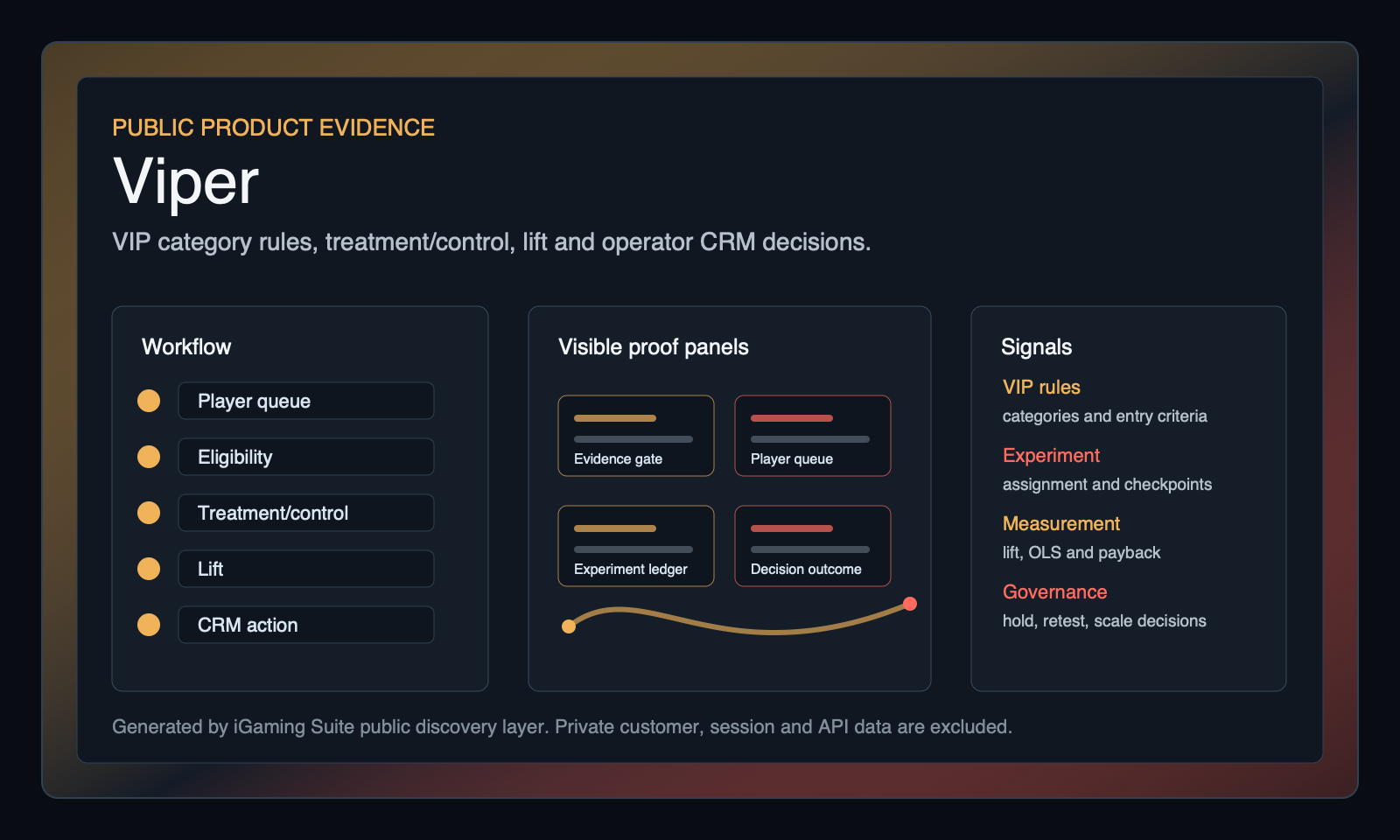
Task: Click the CRM action workflow step
Action: tap(306, 625)
